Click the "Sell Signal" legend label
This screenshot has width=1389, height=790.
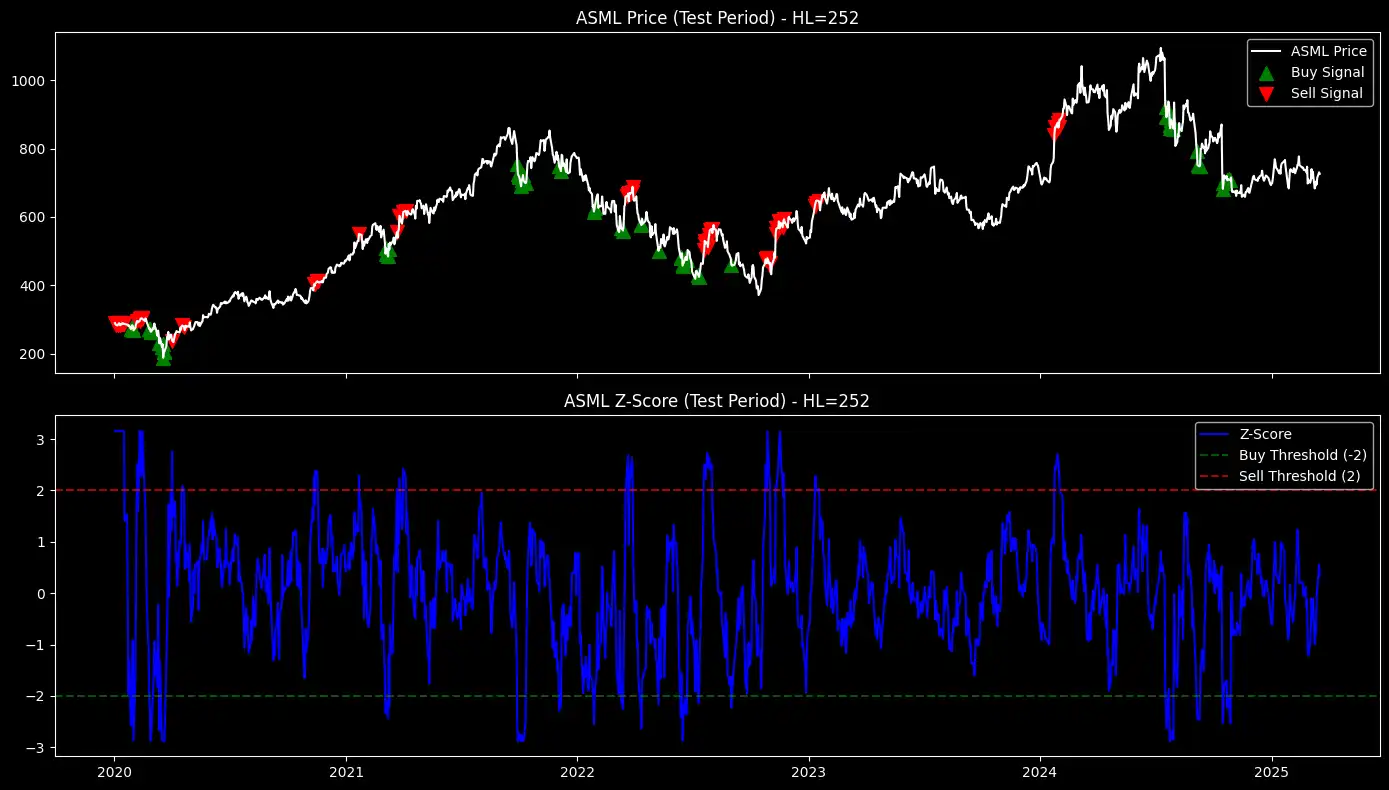pyautogui.click(x=1327, y=93)
